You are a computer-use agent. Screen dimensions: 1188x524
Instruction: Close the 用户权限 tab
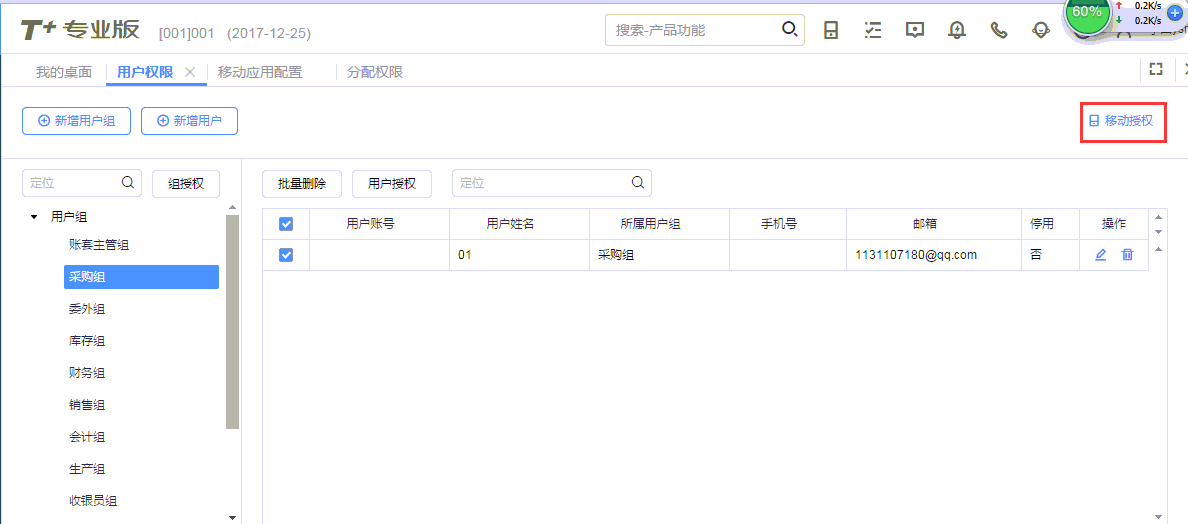[190, 72]
